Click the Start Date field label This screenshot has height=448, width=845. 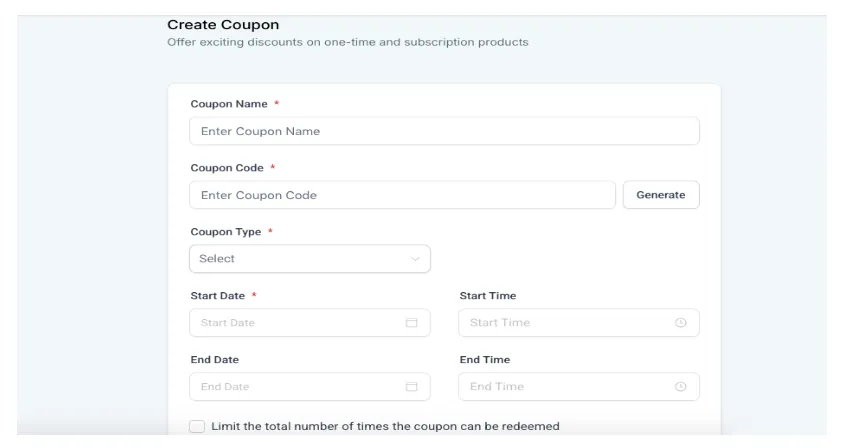[x=218, y=295]
